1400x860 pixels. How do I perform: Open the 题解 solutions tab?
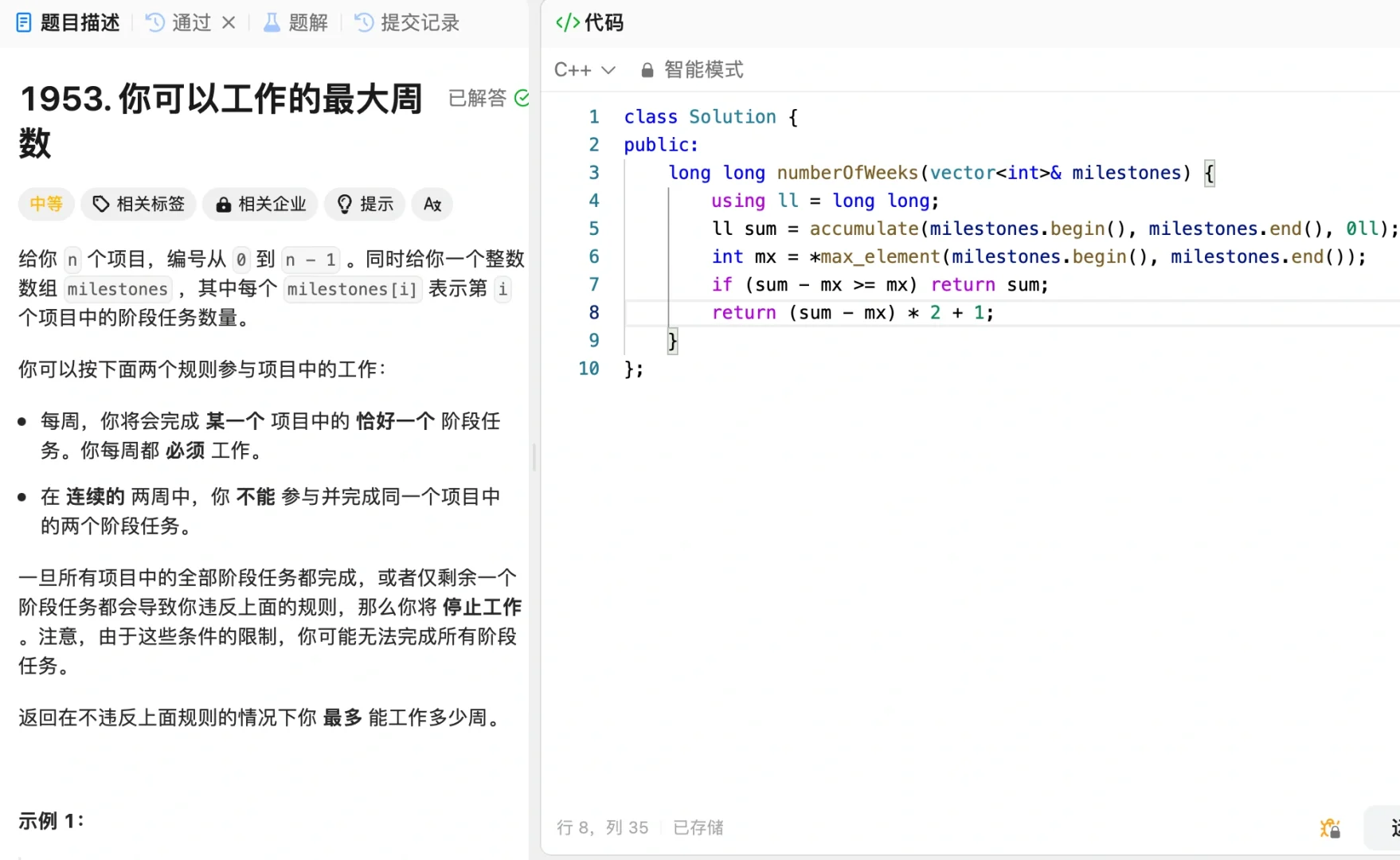tap(295, 22)
